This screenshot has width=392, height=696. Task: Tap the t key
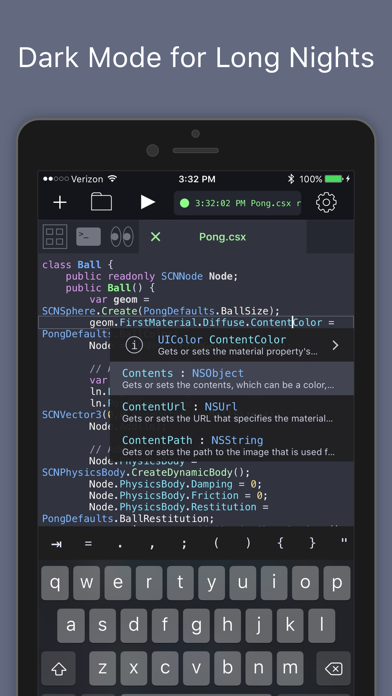pos(180,583)
